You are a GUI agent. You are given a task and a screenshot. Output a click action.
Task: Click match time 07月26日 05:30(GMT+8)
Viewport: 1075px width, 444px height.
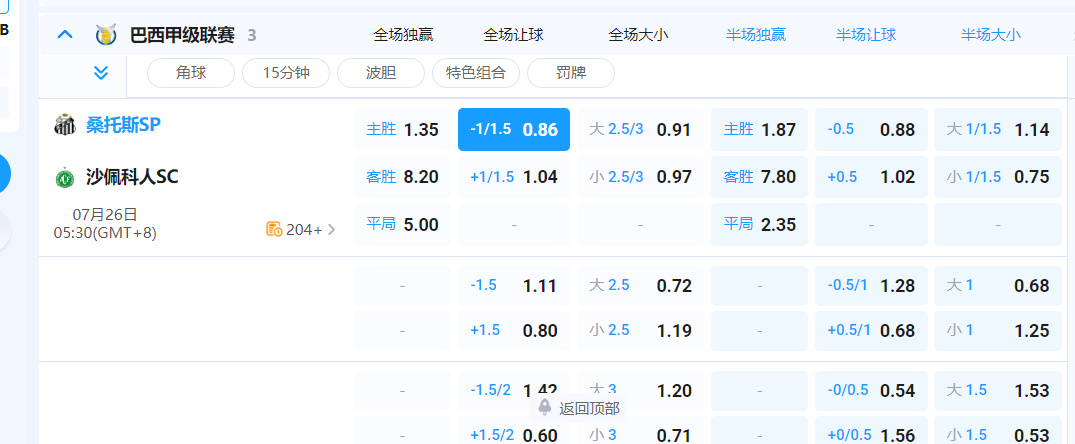coord(105,223)
